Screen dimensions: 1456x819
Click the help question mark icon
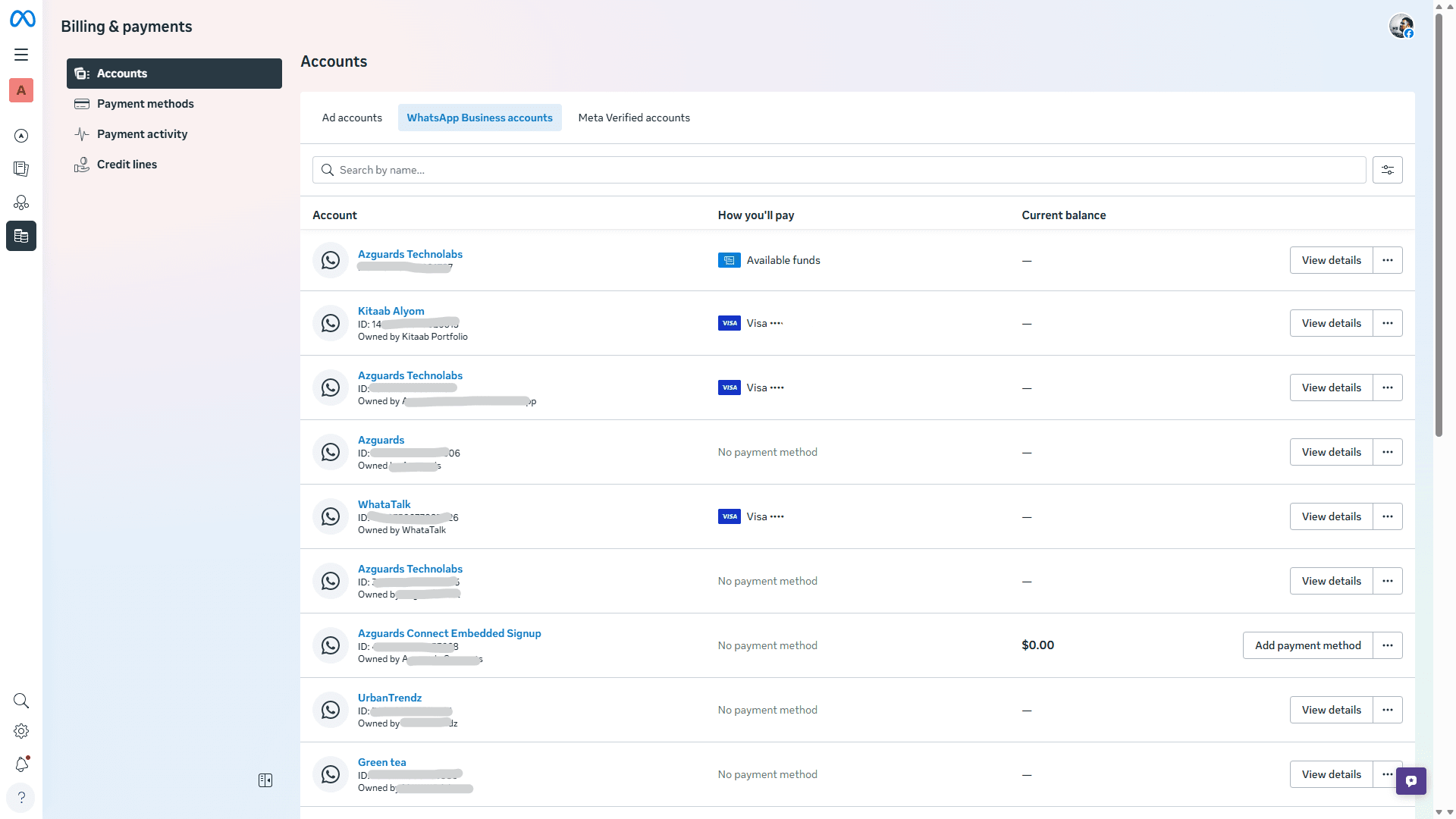point(21,798)
